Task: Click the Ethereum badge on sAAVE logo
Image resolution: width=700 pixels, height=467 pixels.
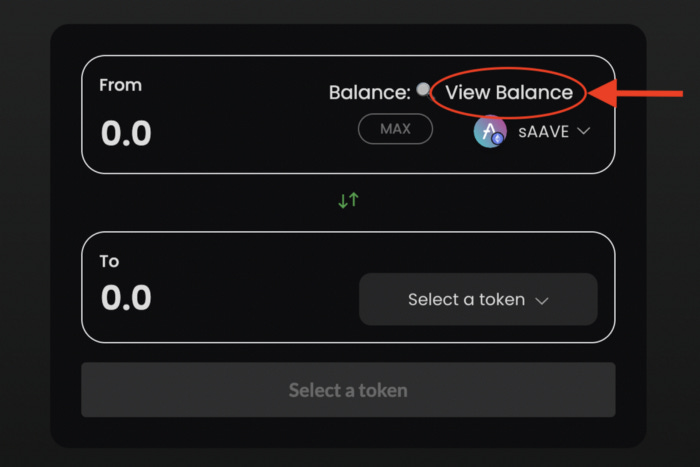Action: pyautogui.click(x=497, y=139)
